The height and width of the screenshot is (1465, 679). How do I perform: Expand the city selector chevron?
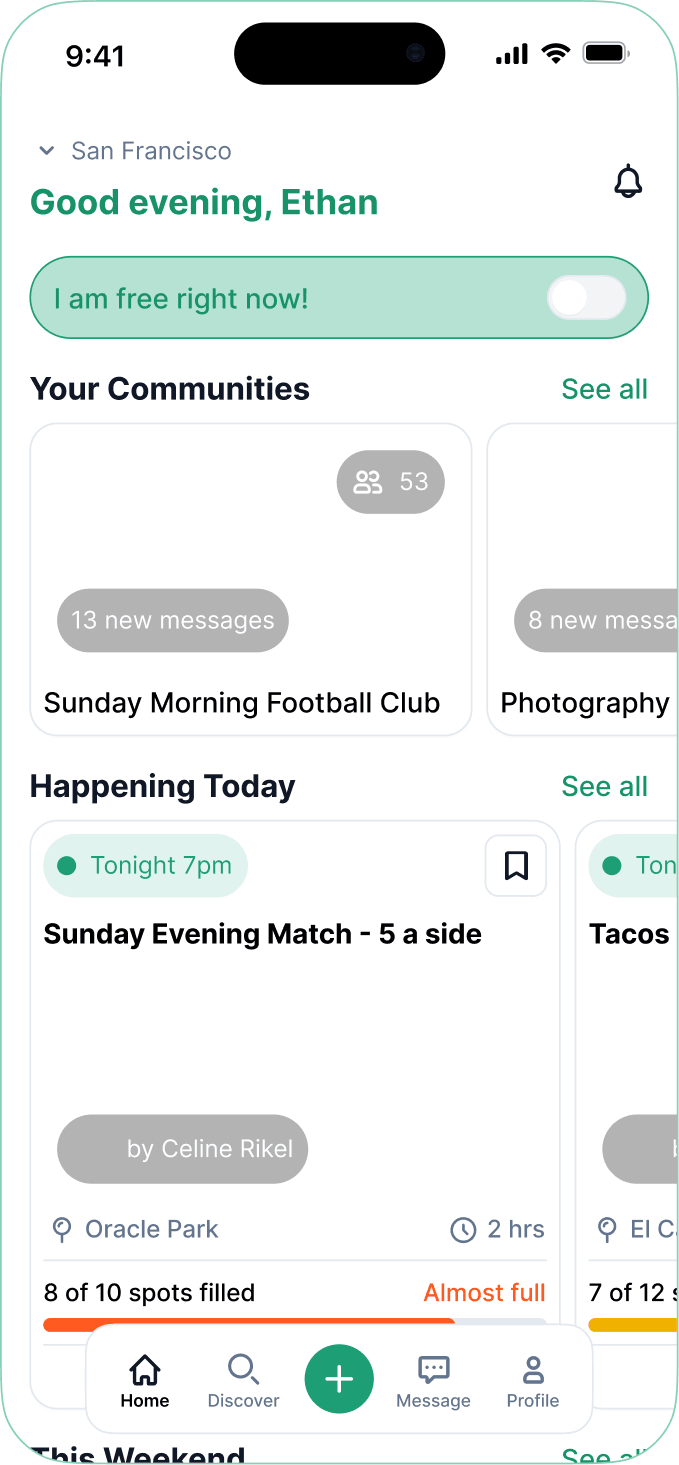(46, 151)
